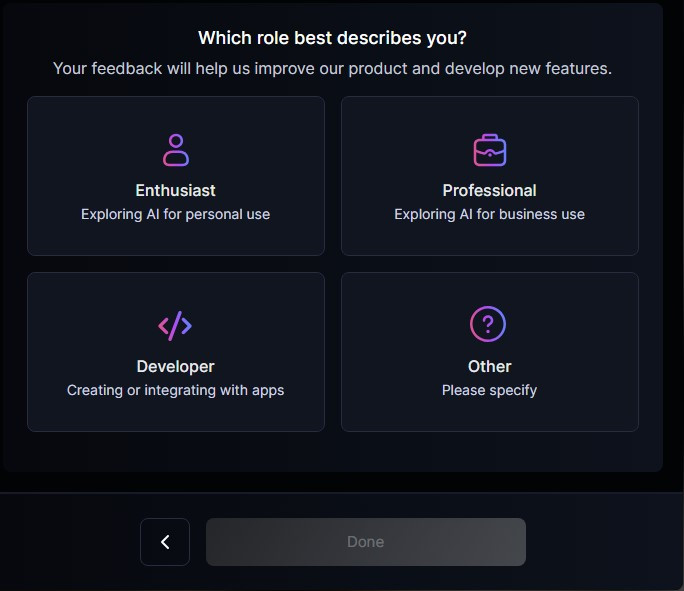This screenshot has width=684, height=591.
Task: Pick the Other option card background
Action: pyautogui.click(x=489, y=352)
